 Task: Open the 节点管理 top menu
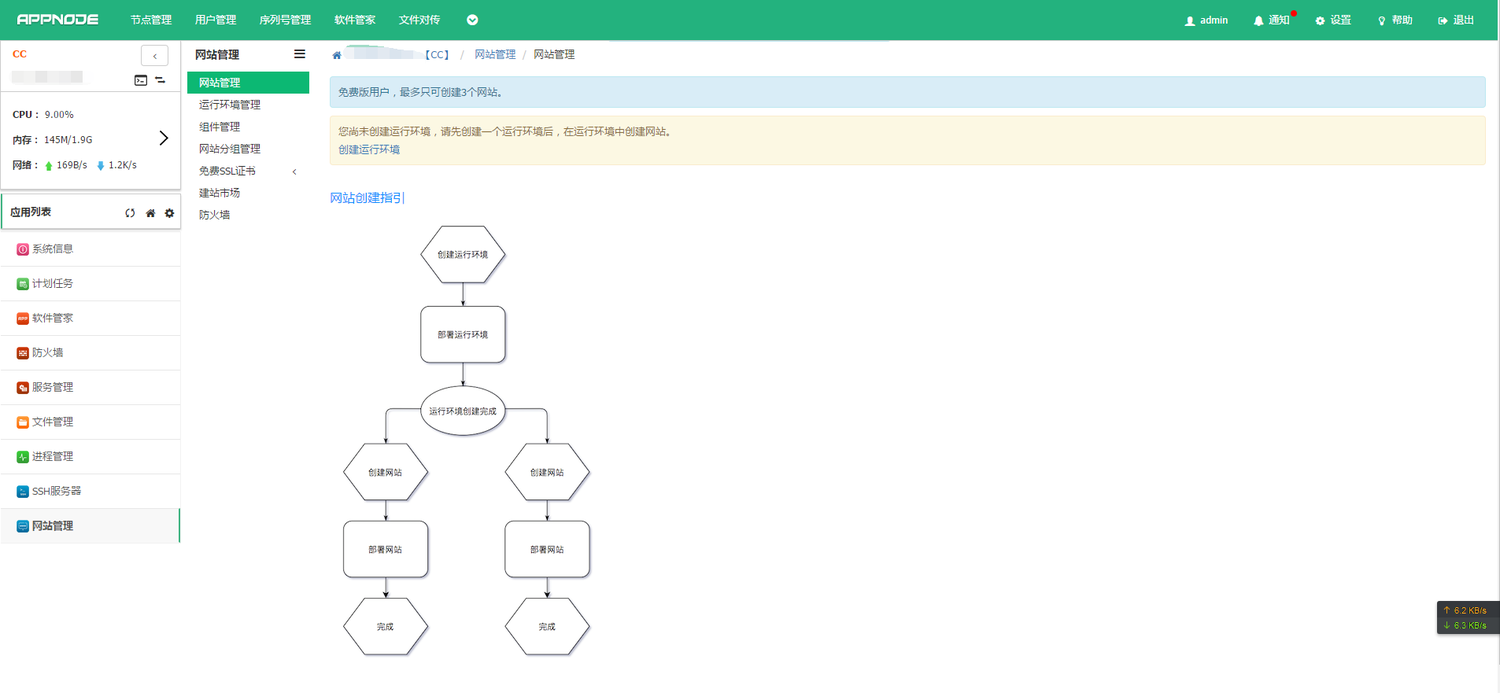click(x=151, y=20)
